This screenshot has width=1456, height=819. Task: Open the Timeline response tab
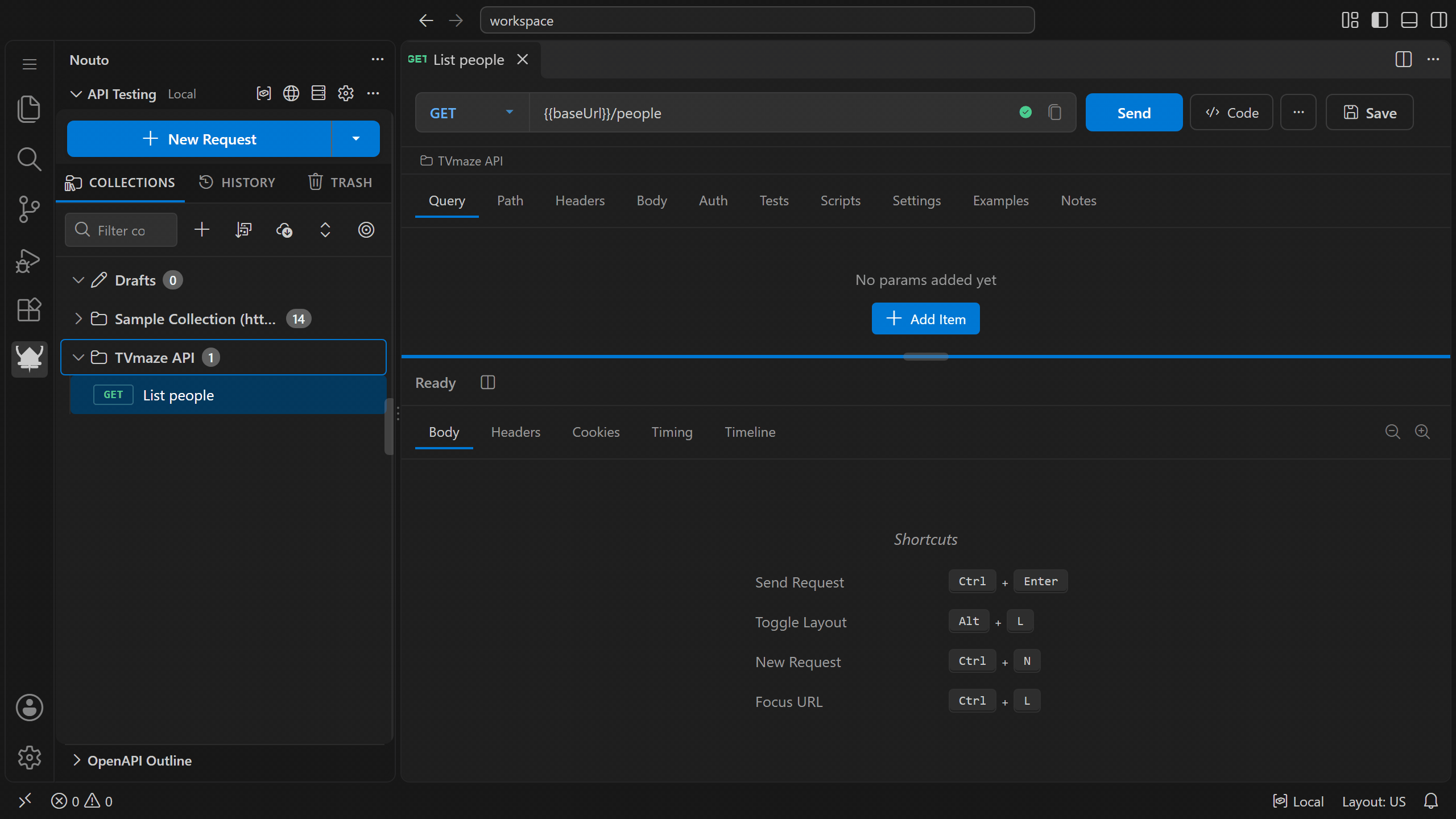click(x=750, y=432)
